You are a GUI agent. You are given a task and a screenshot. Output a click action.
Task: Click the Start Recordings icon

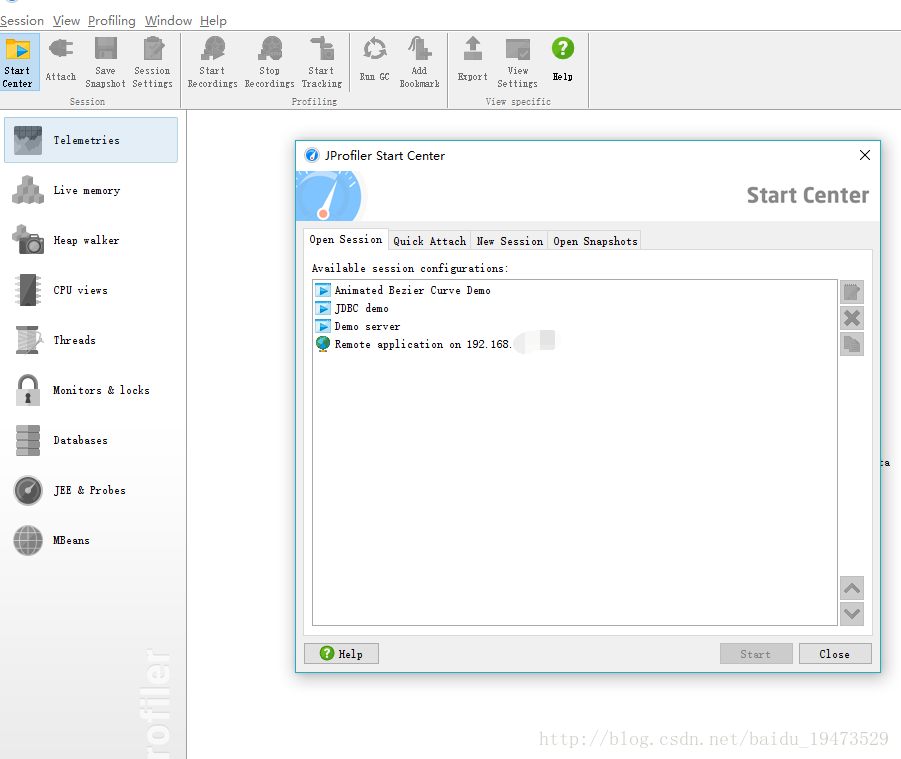click(213, 48)
